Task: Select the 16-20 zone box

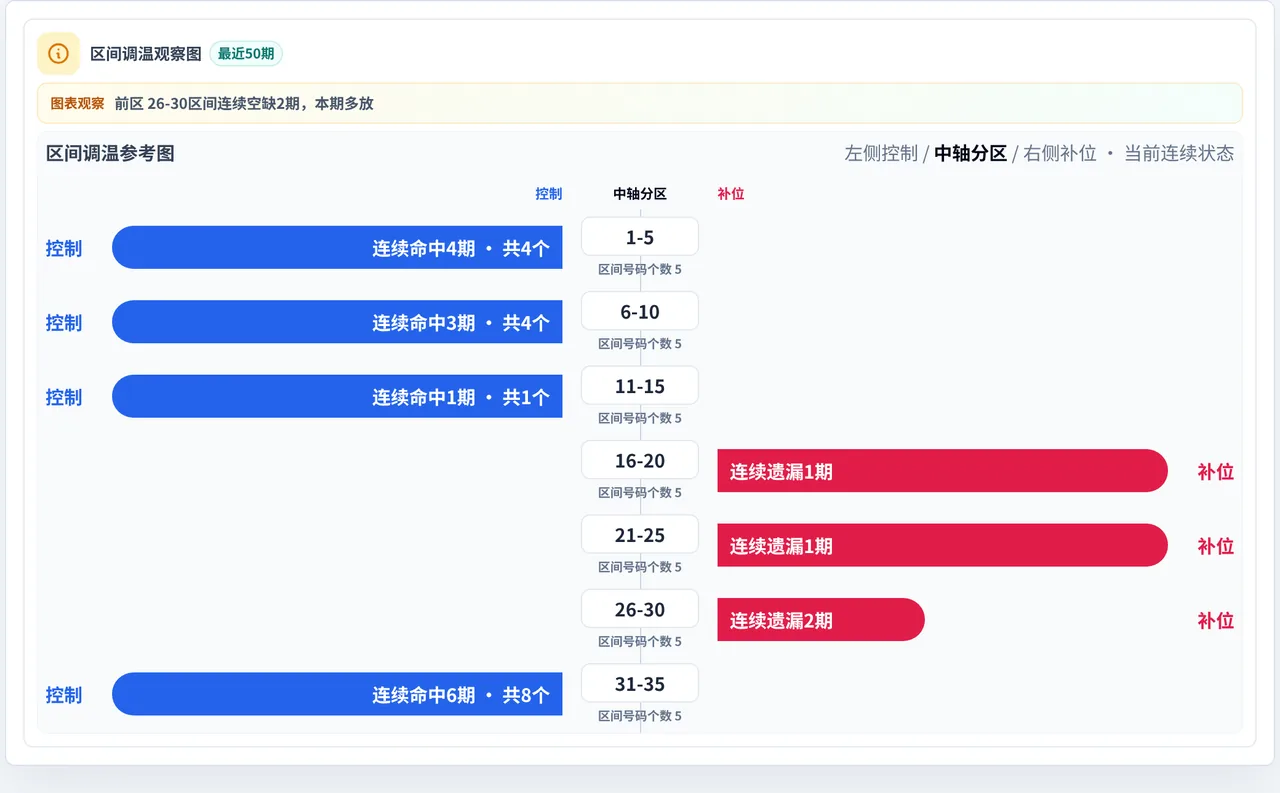Action: click(x=640, y=460)
